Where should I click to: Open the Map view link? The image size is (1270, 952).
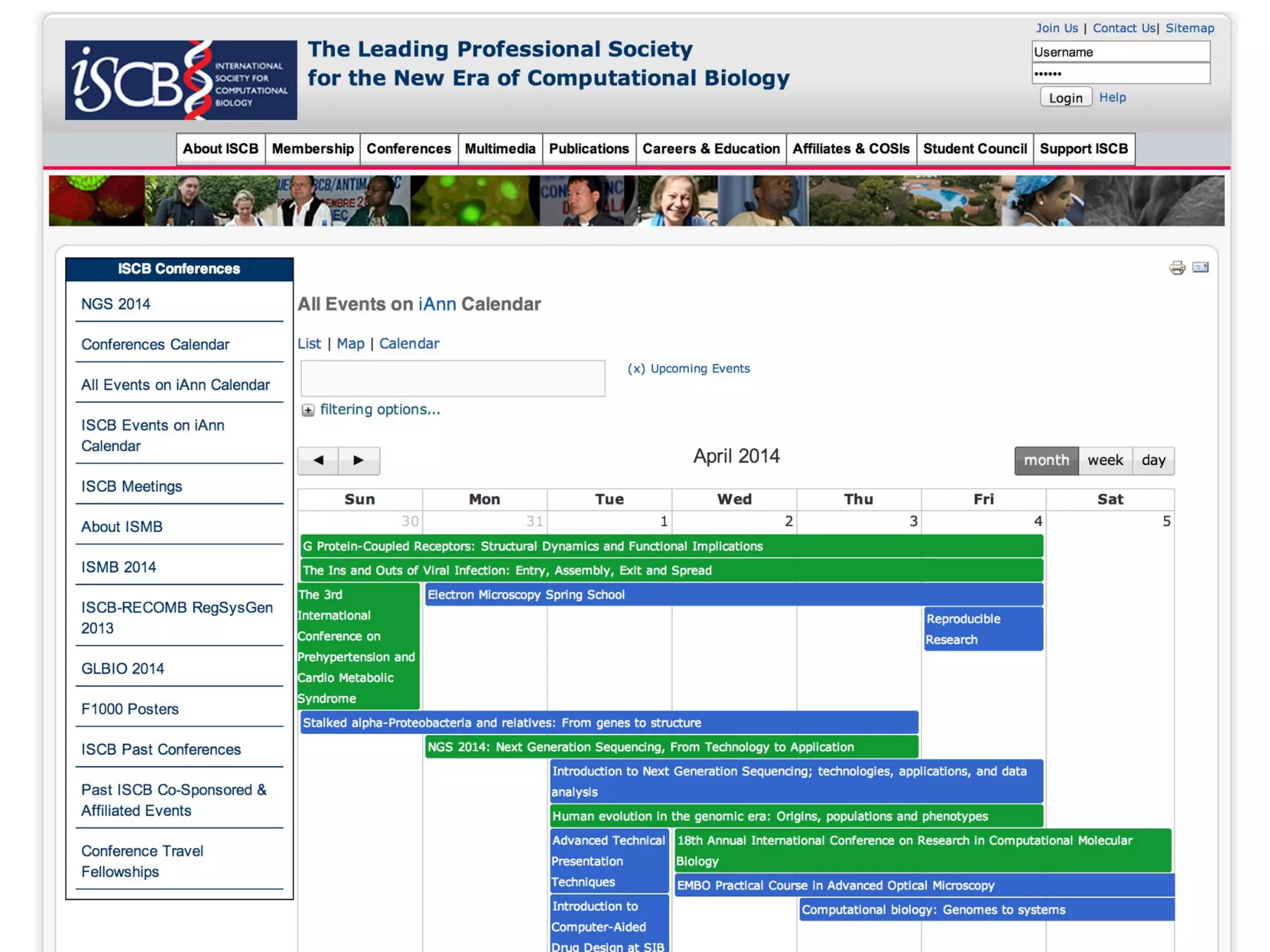coord(350,343)
